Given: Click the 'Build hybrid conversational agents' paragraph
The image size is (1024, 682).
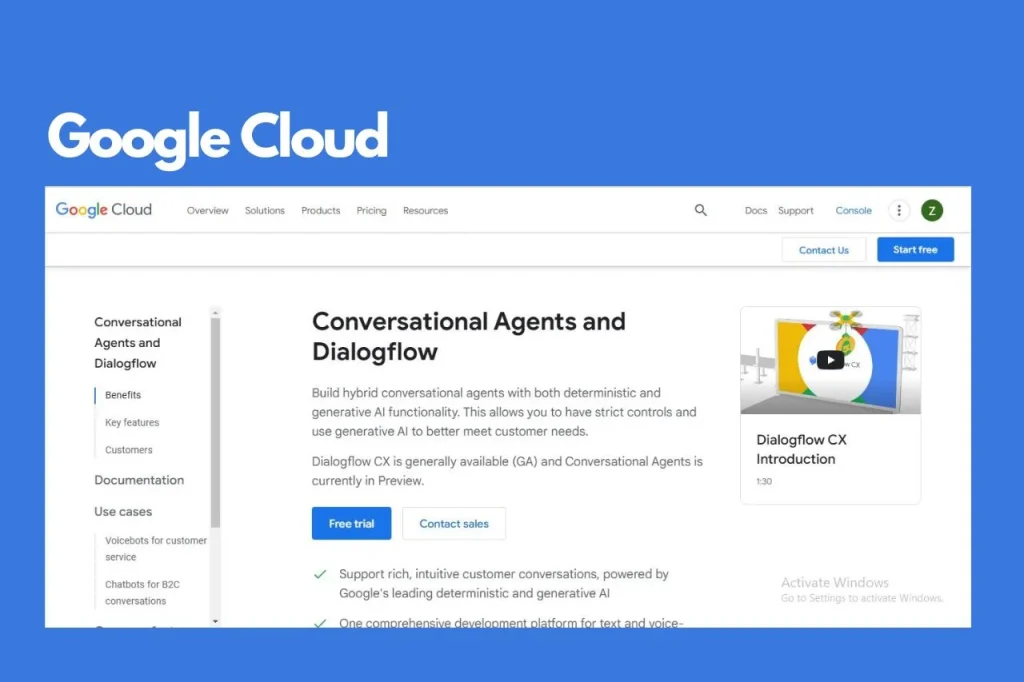Looking at the screenshot, I should [504, 412].
